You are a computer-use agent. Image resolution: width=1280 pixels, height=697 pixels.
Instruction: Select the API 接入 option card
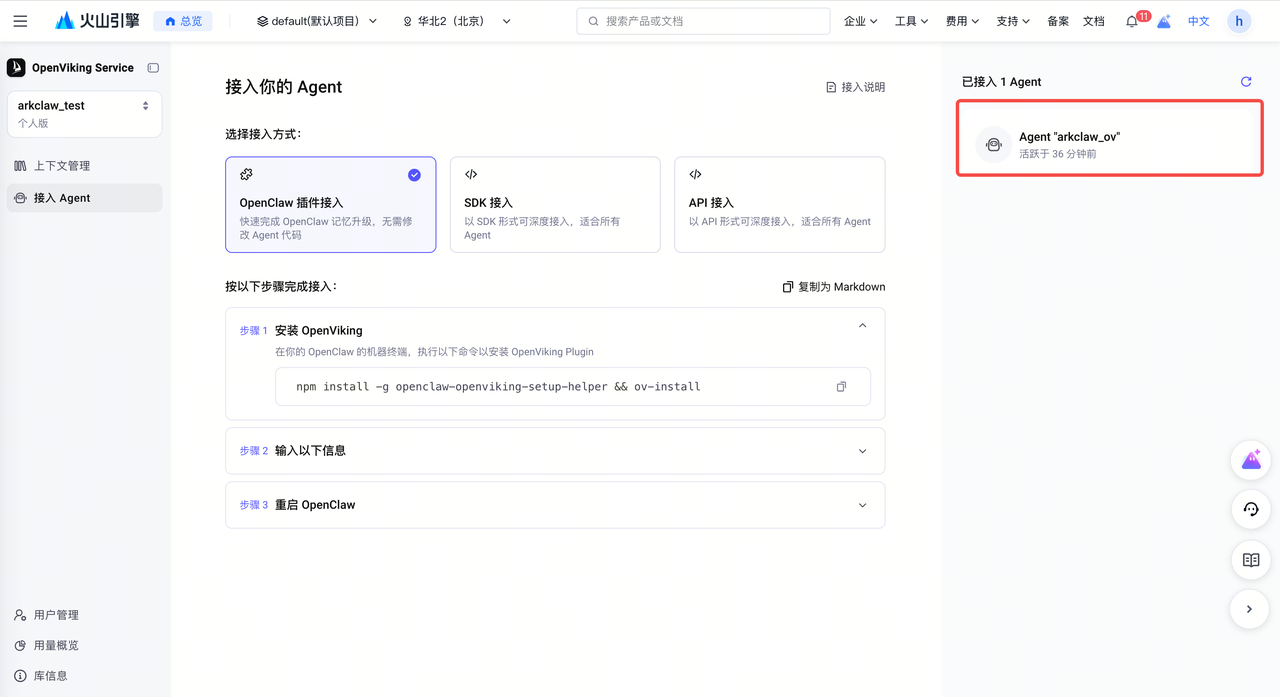tap(779, 204)
